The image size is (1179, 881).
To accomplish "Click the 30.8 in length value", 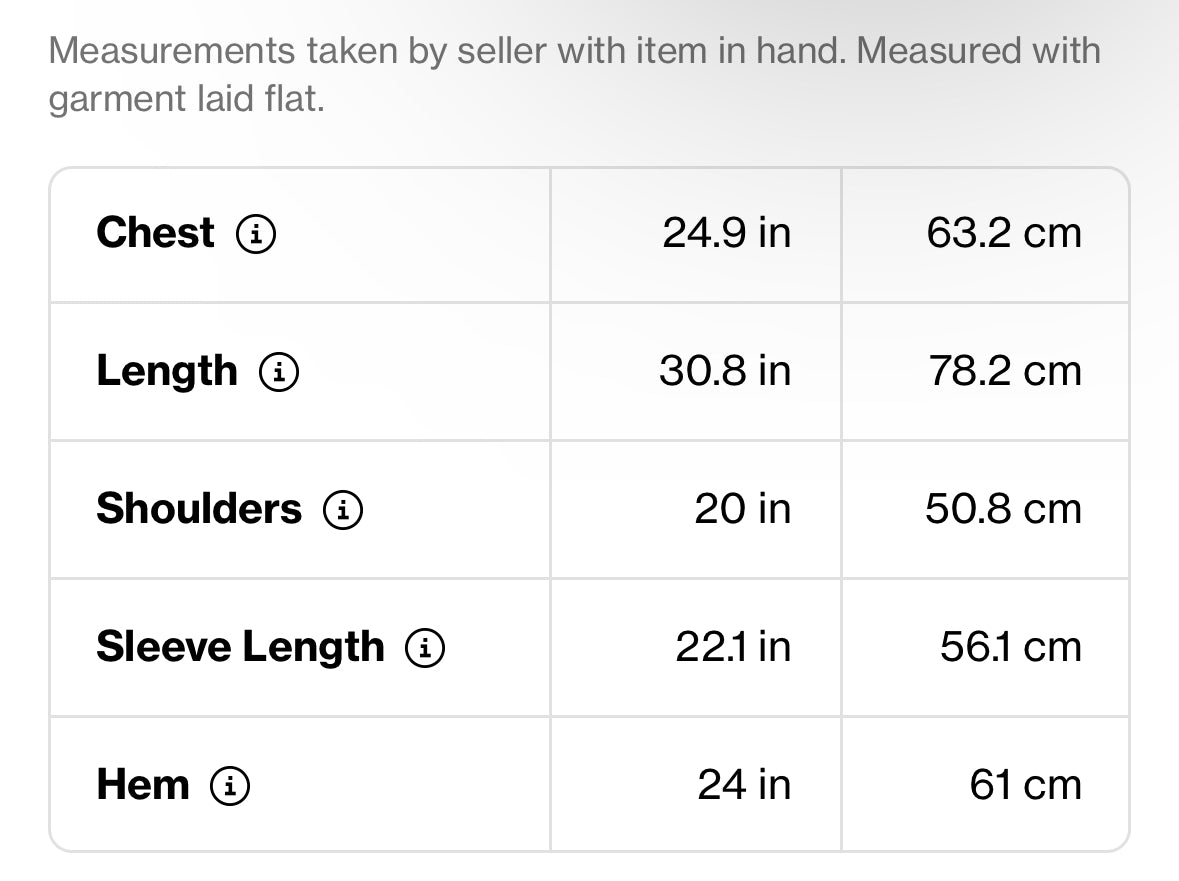I will point(725,371).
